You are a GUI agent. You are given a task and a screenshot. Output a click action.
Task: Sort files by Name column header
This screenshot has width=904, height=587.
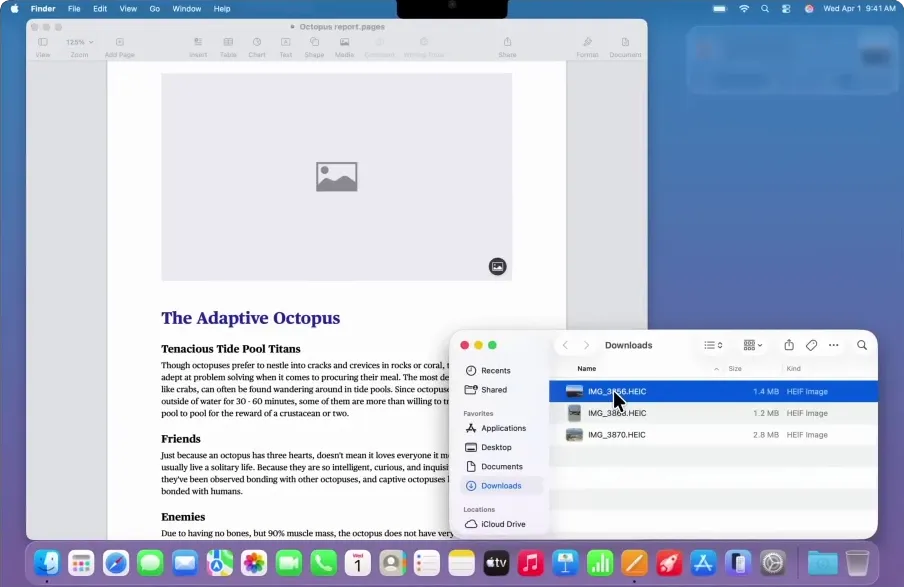click(x=586, y=368)
